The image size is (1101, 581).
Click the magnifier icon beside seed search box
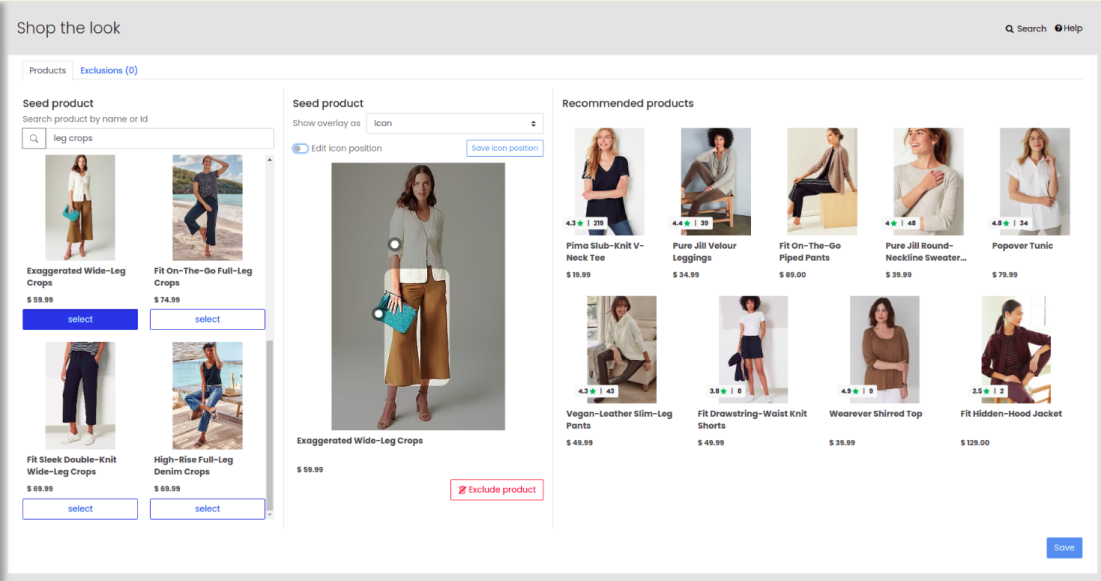tap(34, 139)
